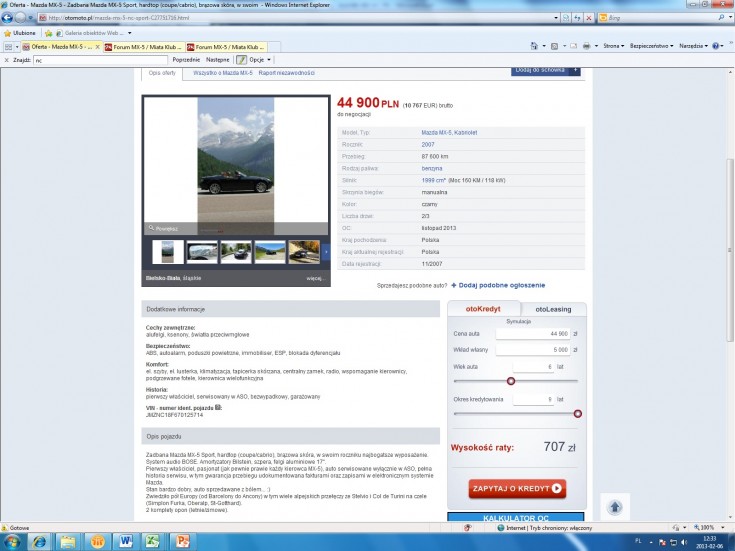Open the Narzędzia menu dropdown

pyautogui.click(x=693, y=46)
